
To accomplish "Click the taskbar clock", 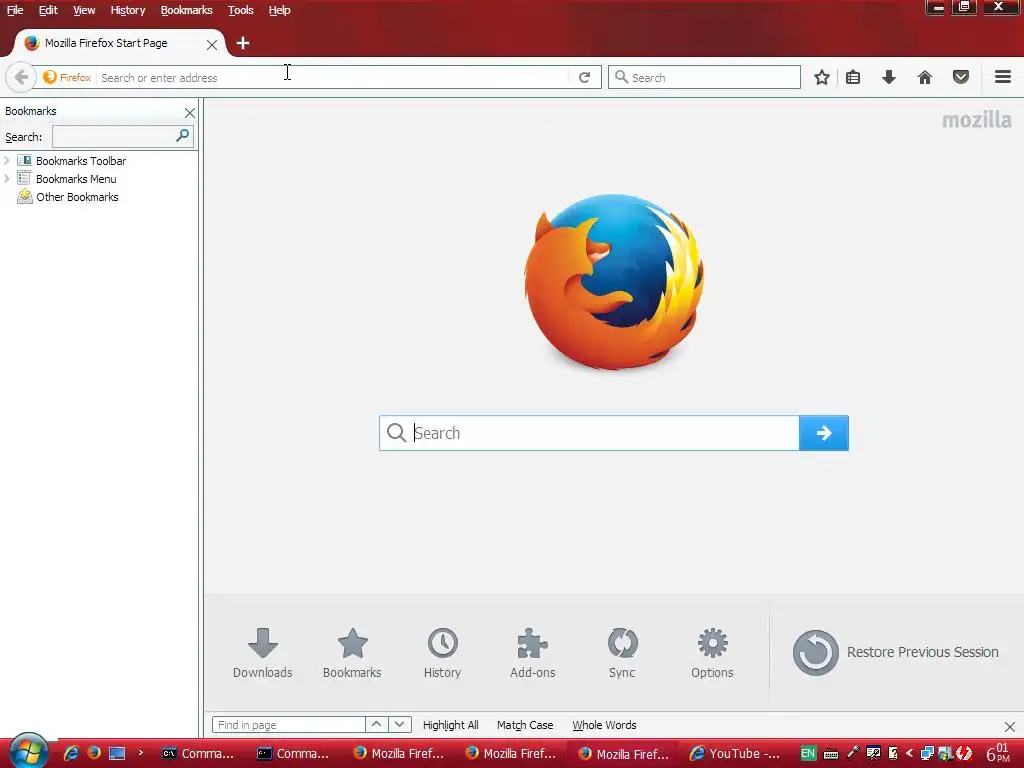I will 999,753.
